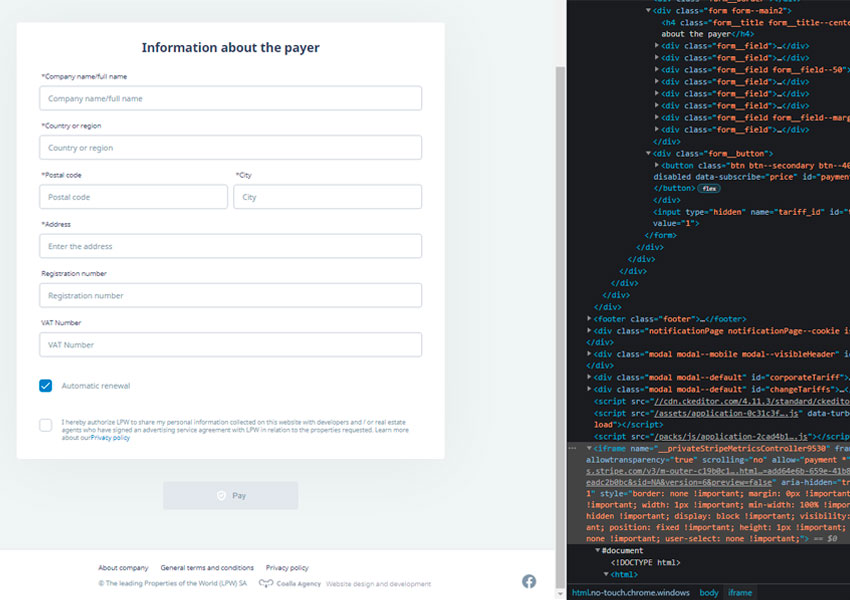Click the VAT Number label above field
The width and height of the screenshot is (850, 600).
coord(61,322)
